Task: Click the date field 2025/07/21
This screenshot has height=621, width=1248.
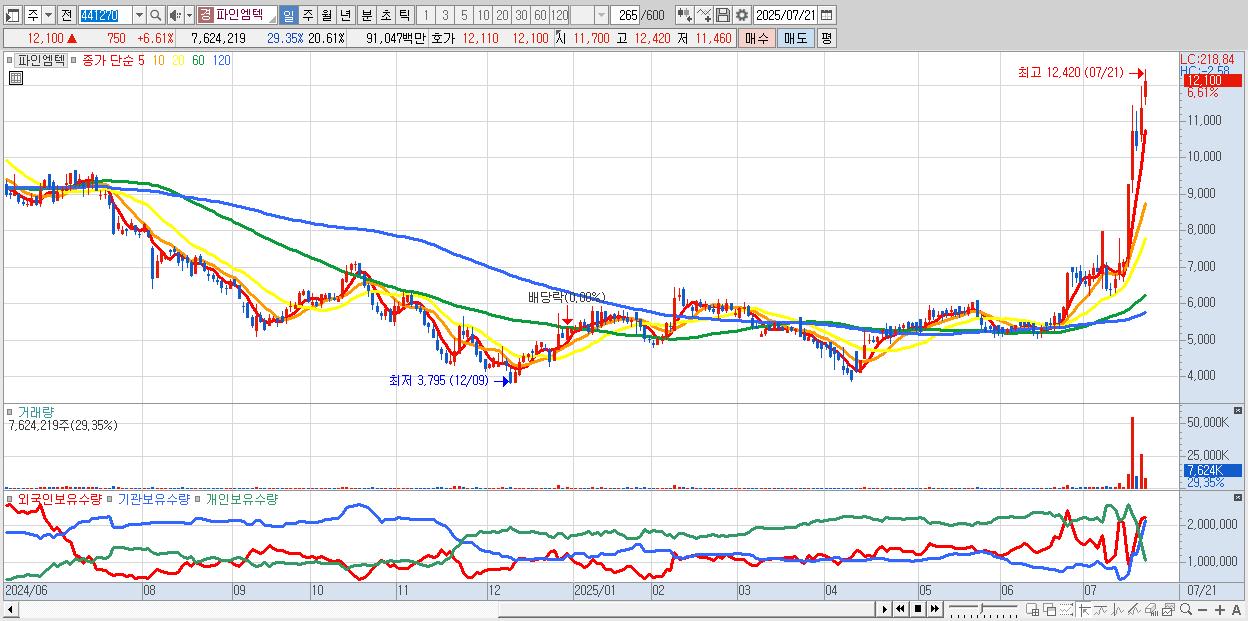Action: tap(784, 15)
